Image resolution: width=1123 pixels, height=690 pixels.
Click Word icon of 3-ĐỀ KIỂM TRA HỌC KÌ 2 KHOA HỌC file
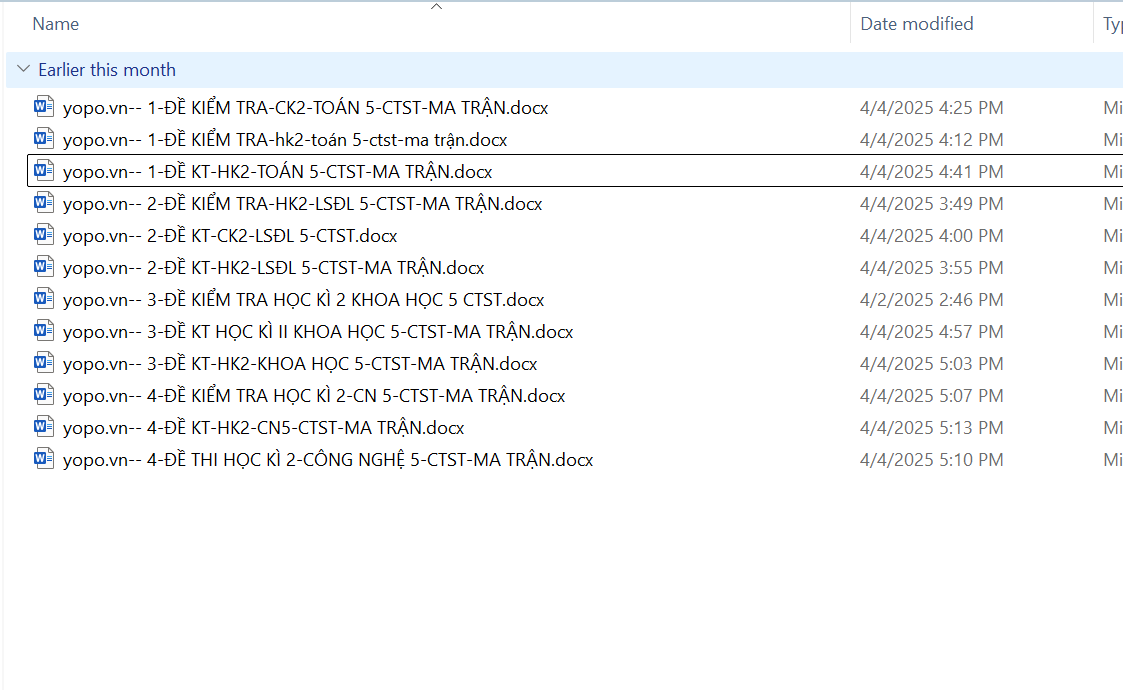pyautogui.click(x=43, y=299)
